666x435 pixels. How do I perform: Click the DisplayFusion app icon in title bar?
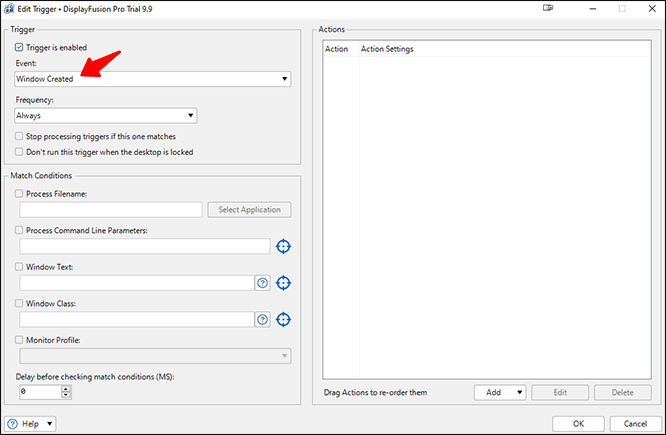[9, 9]
